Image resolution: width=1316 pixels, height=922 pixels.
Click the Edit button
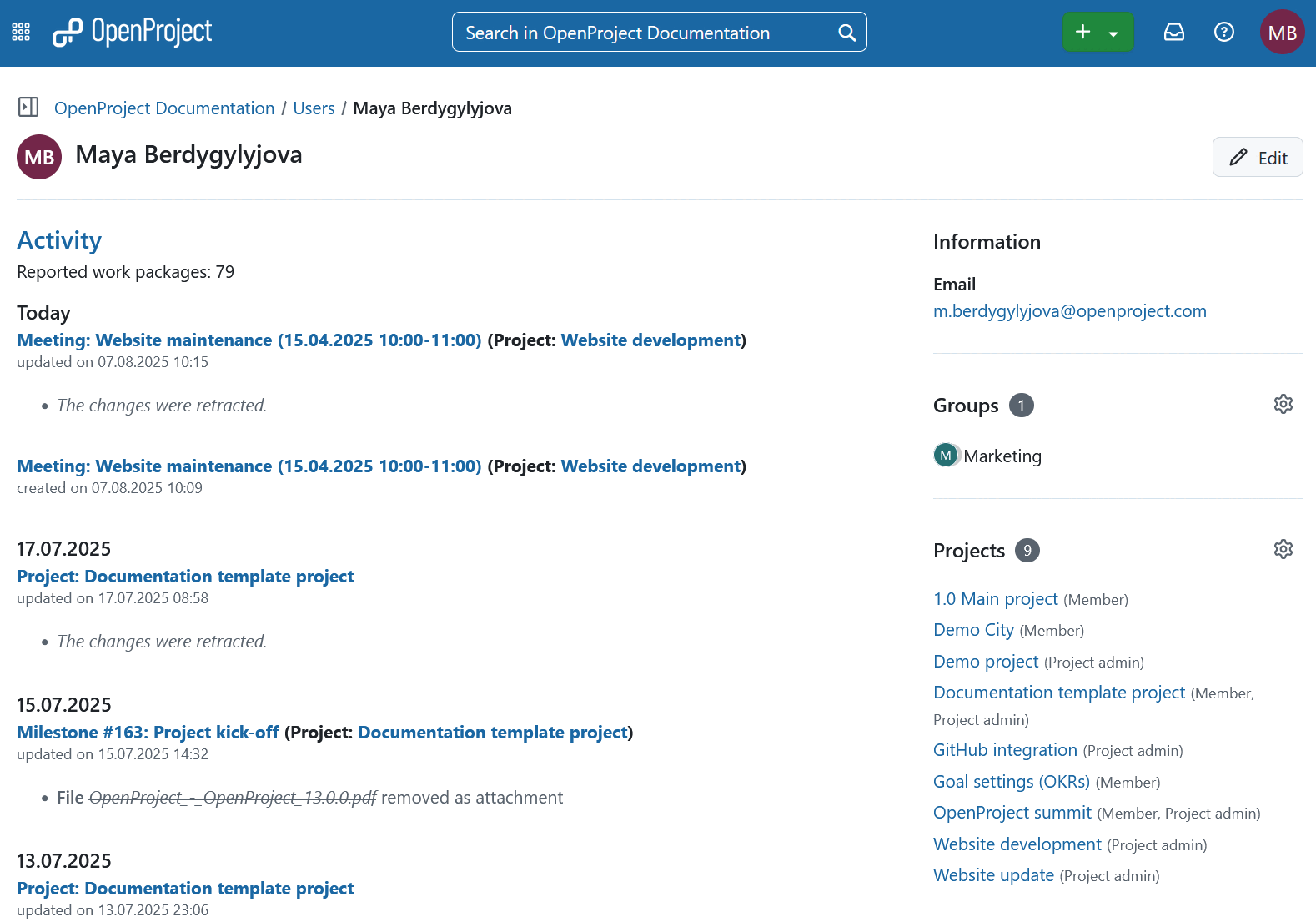tap(1257, 158)
